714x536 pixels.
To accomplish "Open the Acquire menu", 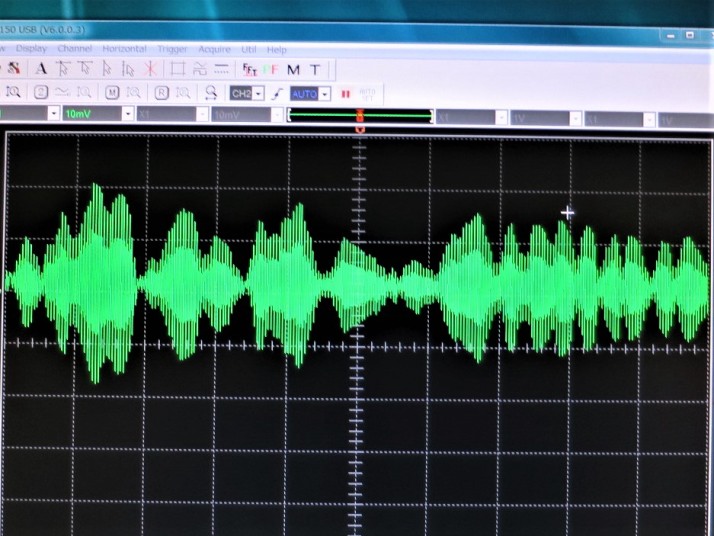I will pyautogui.click(x=214, y=48).
